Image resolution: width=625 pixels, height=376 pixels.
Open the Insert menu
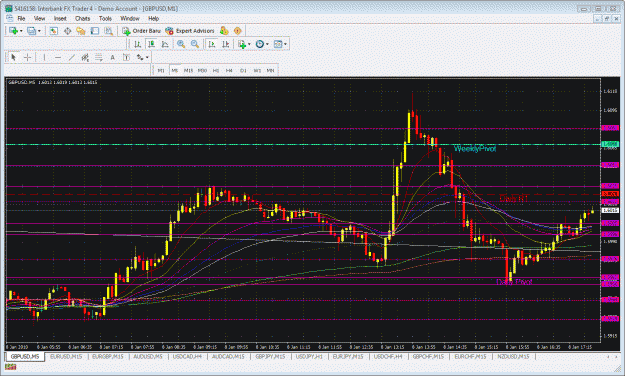coord(60,18)
